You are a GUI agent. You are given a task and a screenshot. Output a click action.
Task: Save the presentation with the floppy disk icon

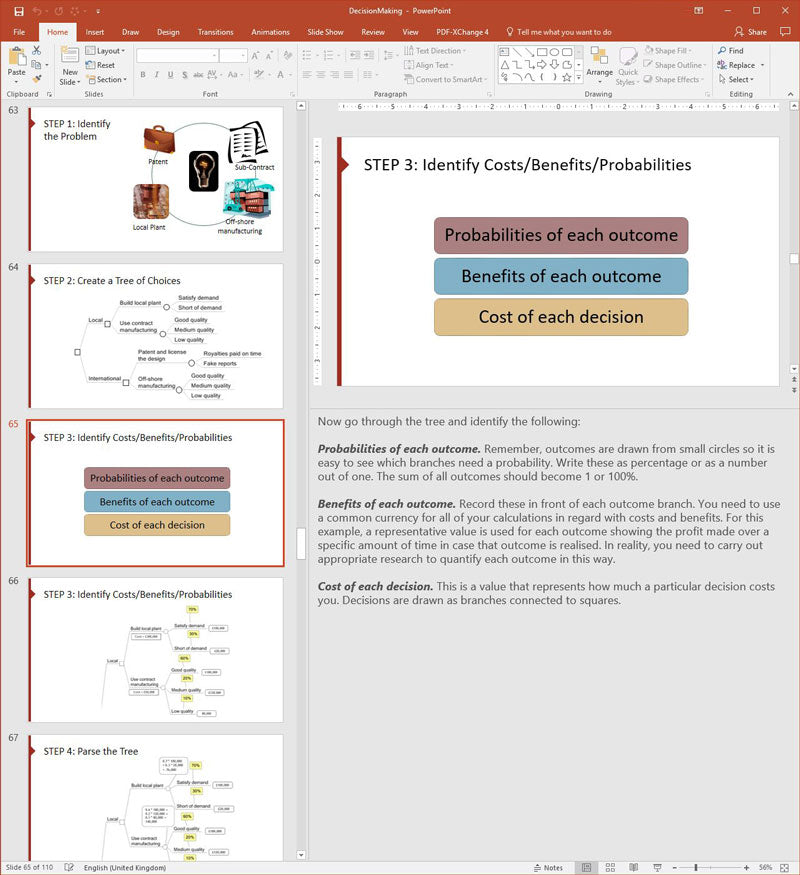click(x=19, y=11)
